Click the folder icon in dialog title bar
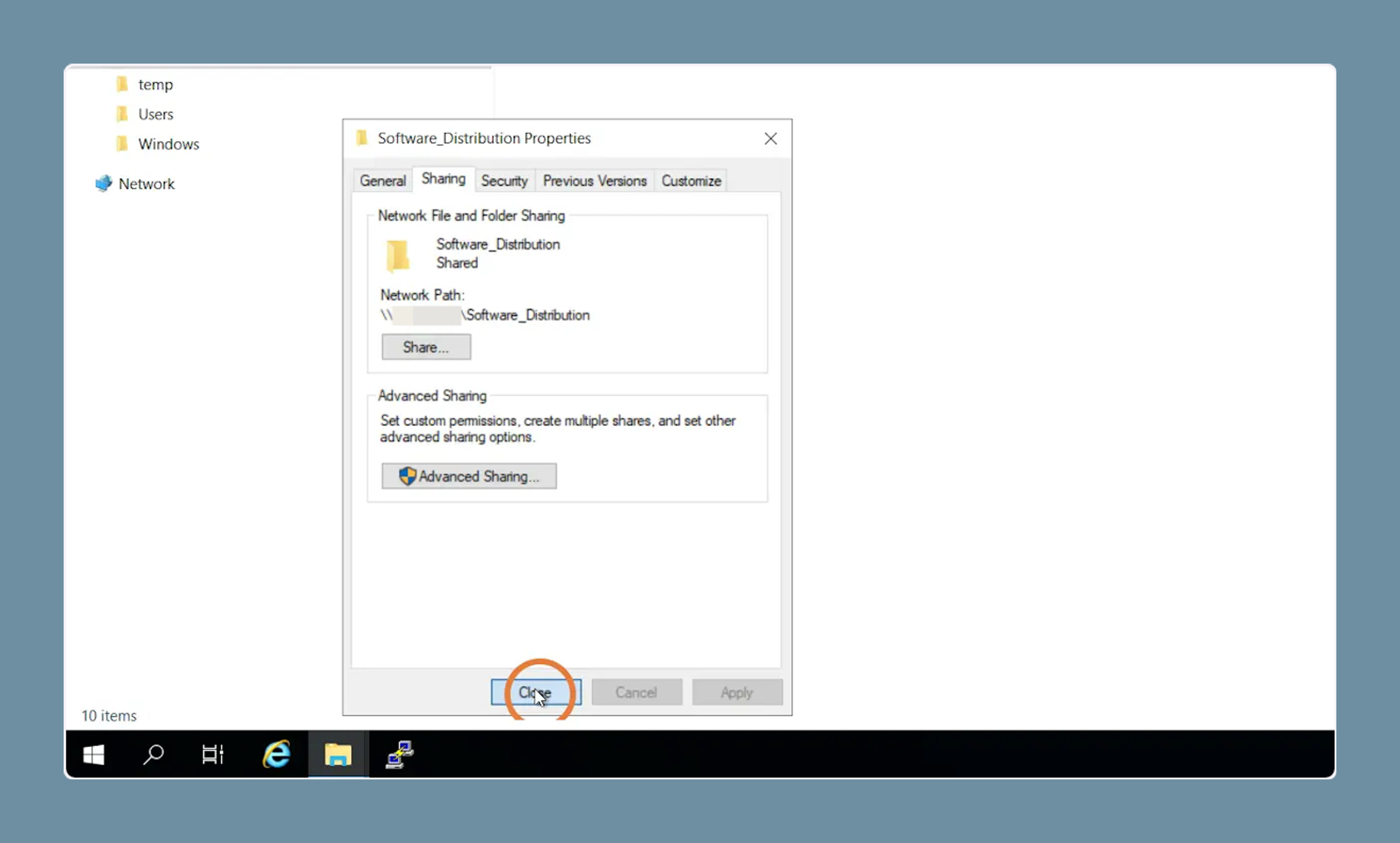The width and height of the screenshot is (1400, 843). [362, 138]
